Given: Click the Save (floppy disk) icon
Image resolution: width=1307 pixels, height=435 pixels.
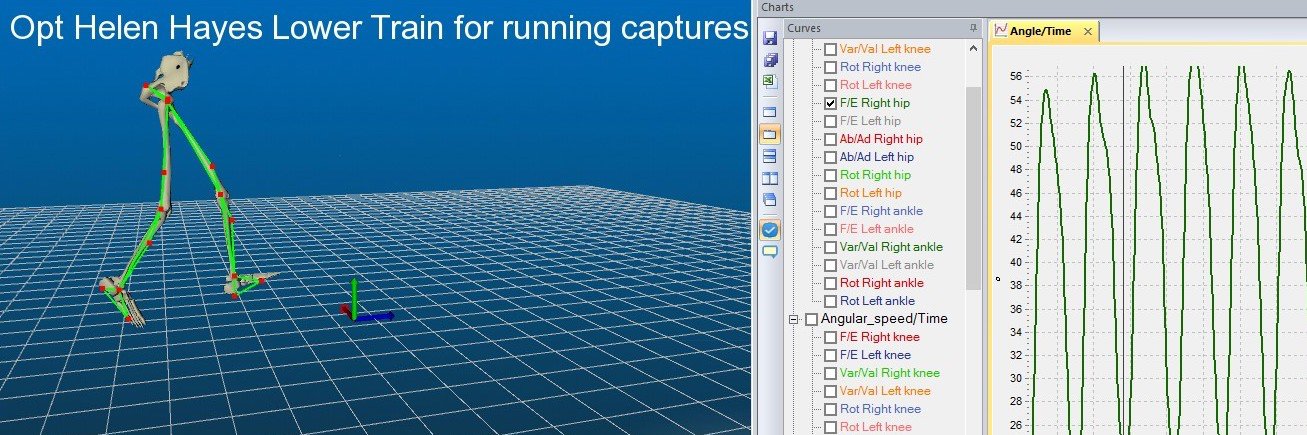Looking at the screenshot, I should pyautogui.click(x=770, y=38).
